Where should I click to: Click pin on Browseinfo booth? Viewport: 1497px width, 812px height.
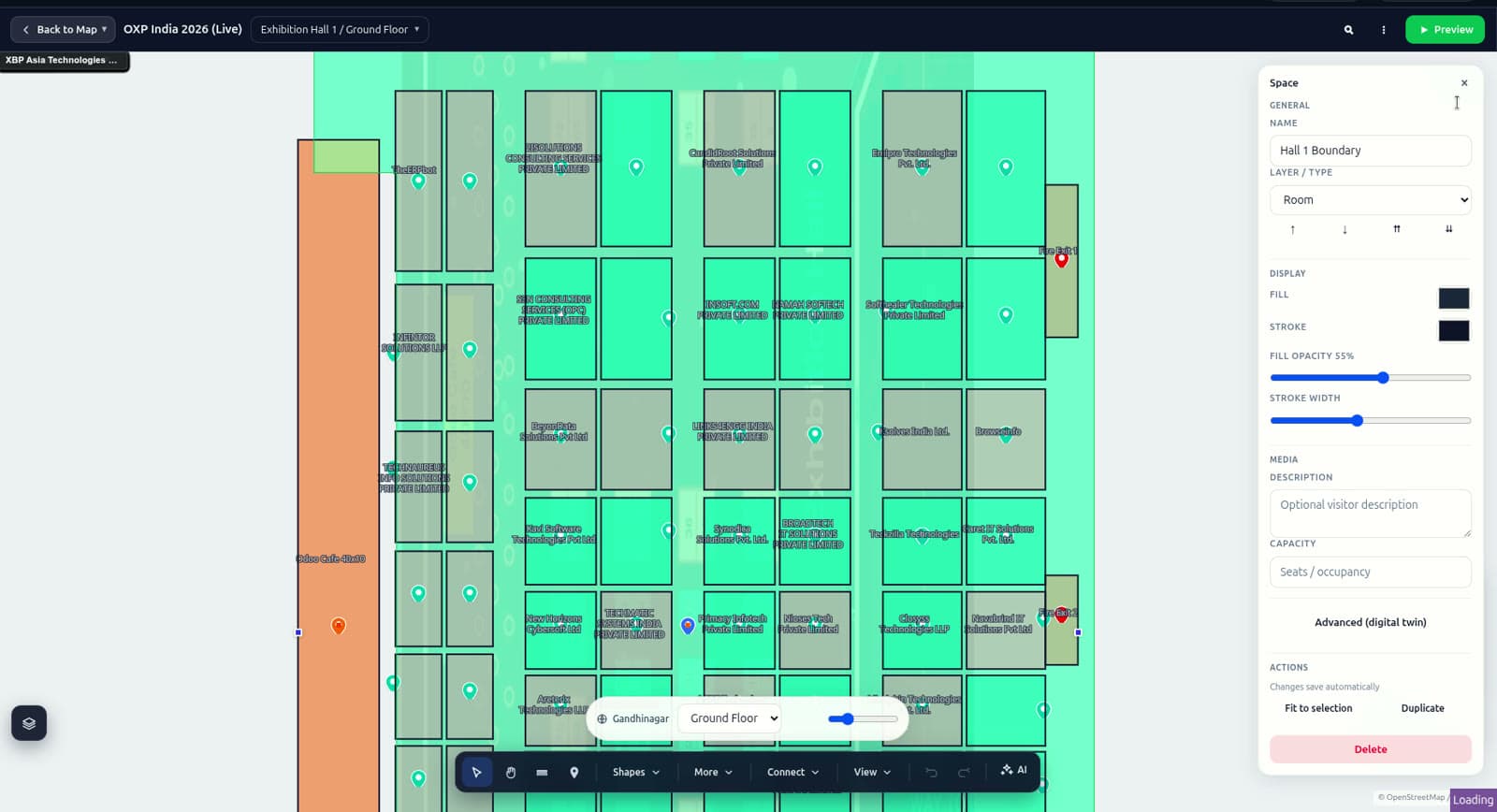(x=1006, y=434)
